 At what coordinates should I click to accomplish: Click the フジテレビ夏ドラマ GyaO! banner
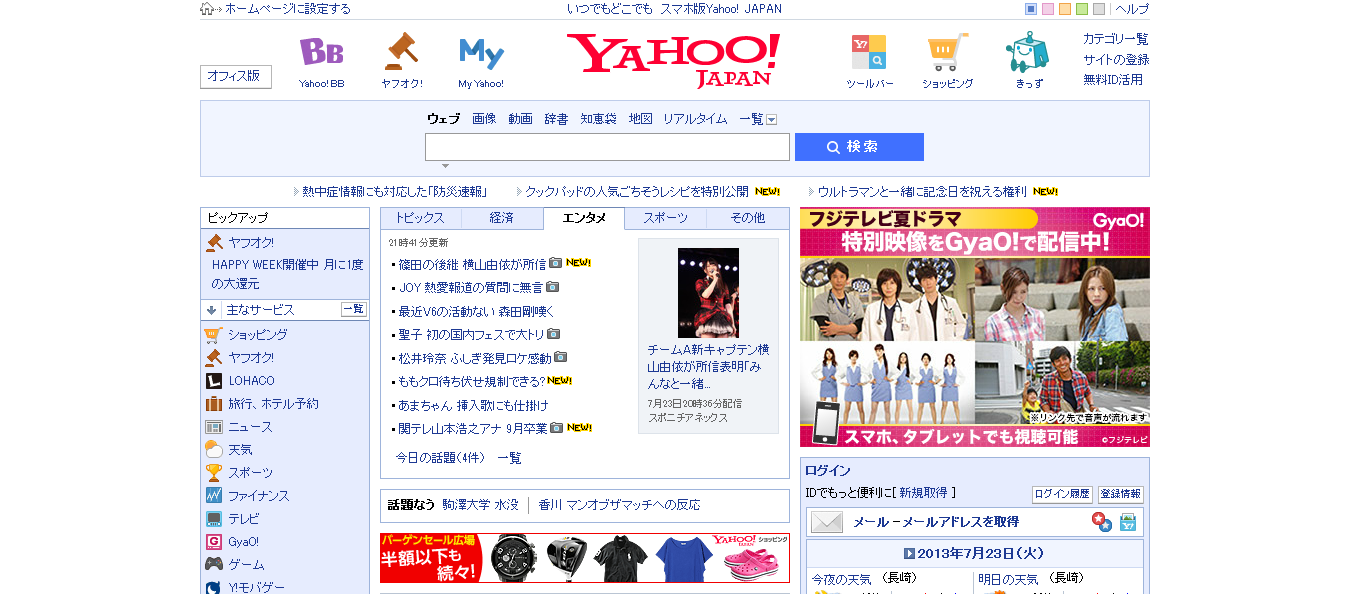[x=975, y=327]
